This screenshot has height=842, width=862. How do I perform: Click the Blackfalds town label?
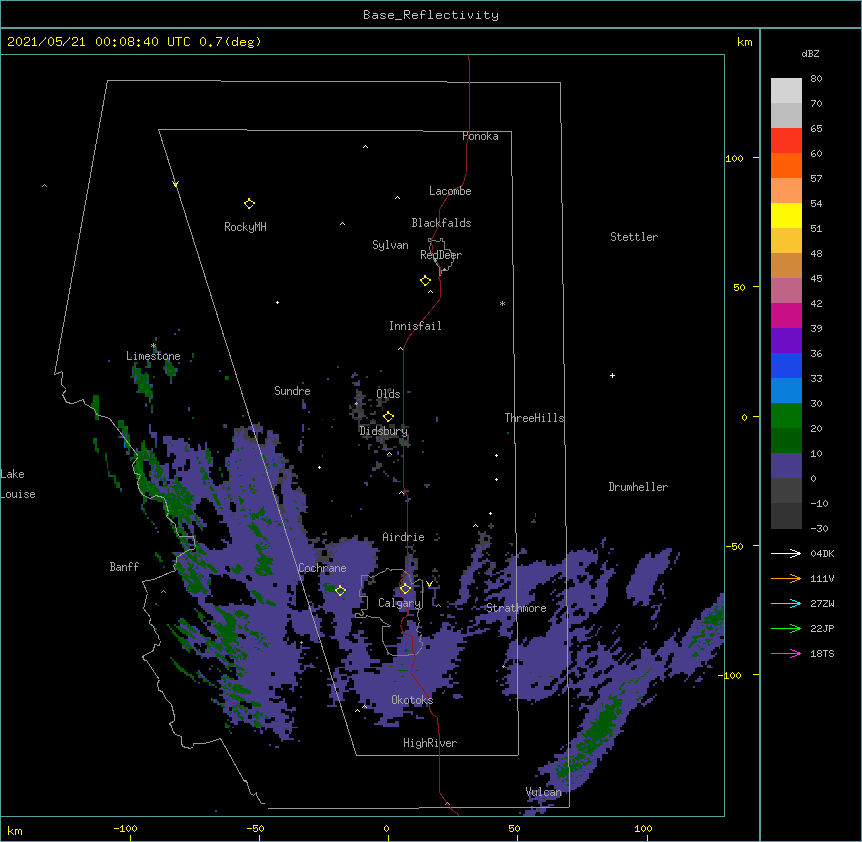coord(441,223)
